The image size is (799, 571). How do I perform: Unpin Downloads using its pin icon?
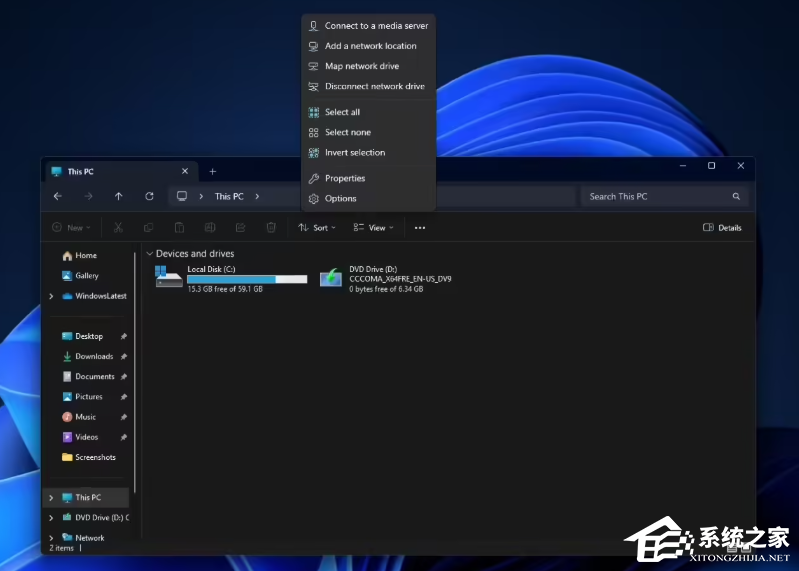[x=123, y=357]
